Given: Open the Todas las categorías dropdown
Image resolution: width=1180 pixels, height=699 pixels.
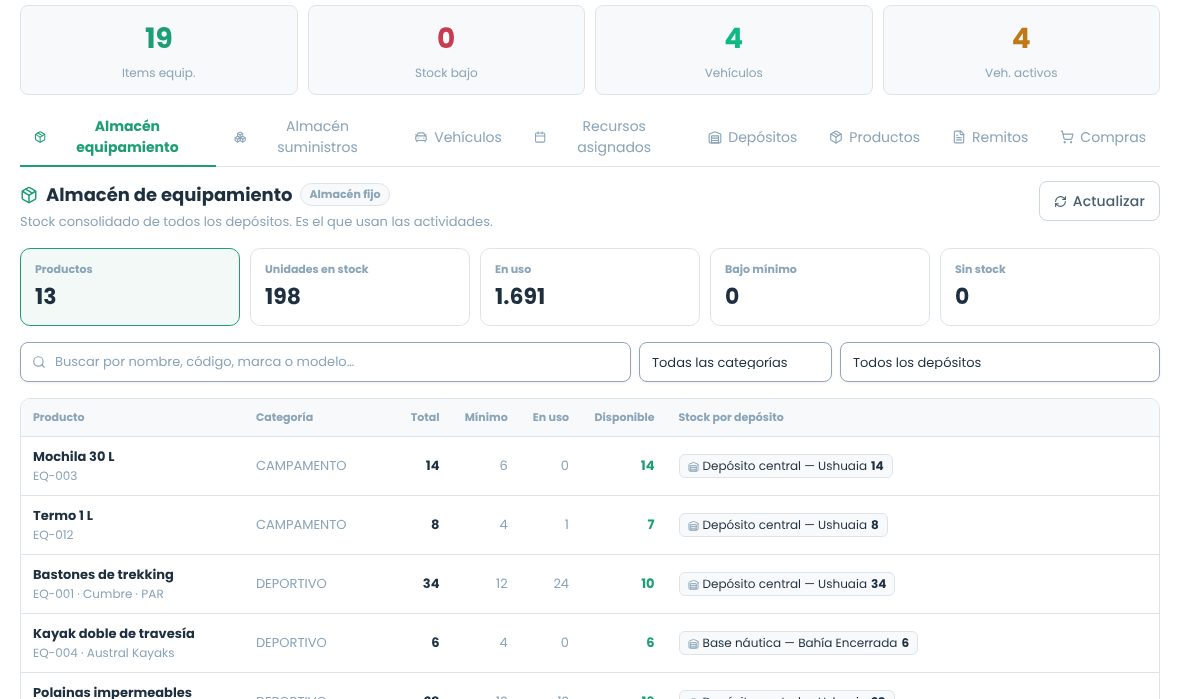Looking at the screenshot, I should pos(735,362).
